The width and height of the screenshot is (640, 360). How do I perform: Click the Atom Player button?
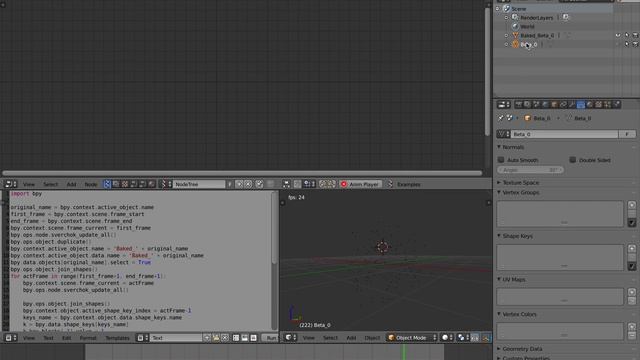point(360,184)
